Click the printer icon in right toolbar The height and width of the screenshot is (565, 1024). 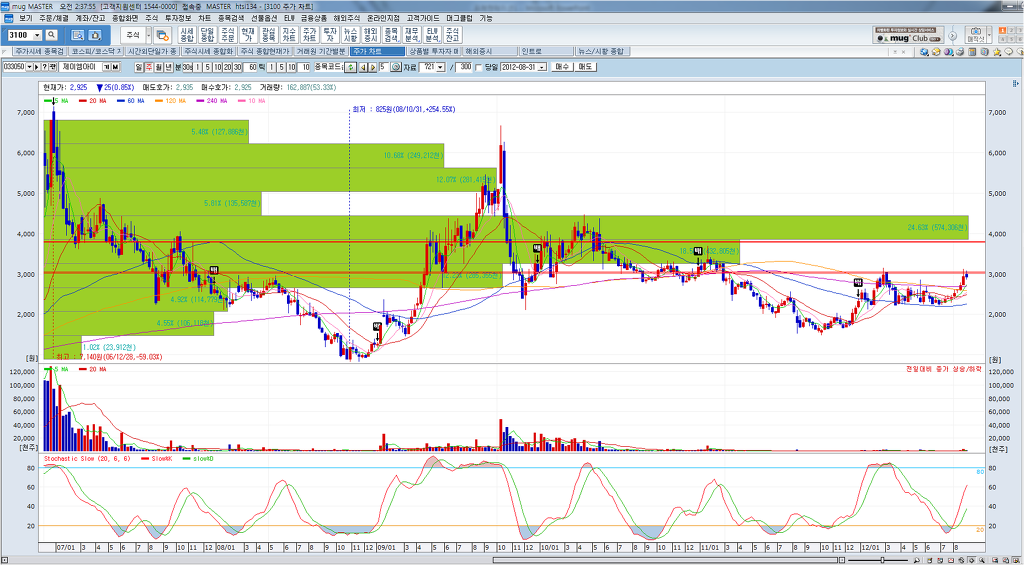point(960,52)
